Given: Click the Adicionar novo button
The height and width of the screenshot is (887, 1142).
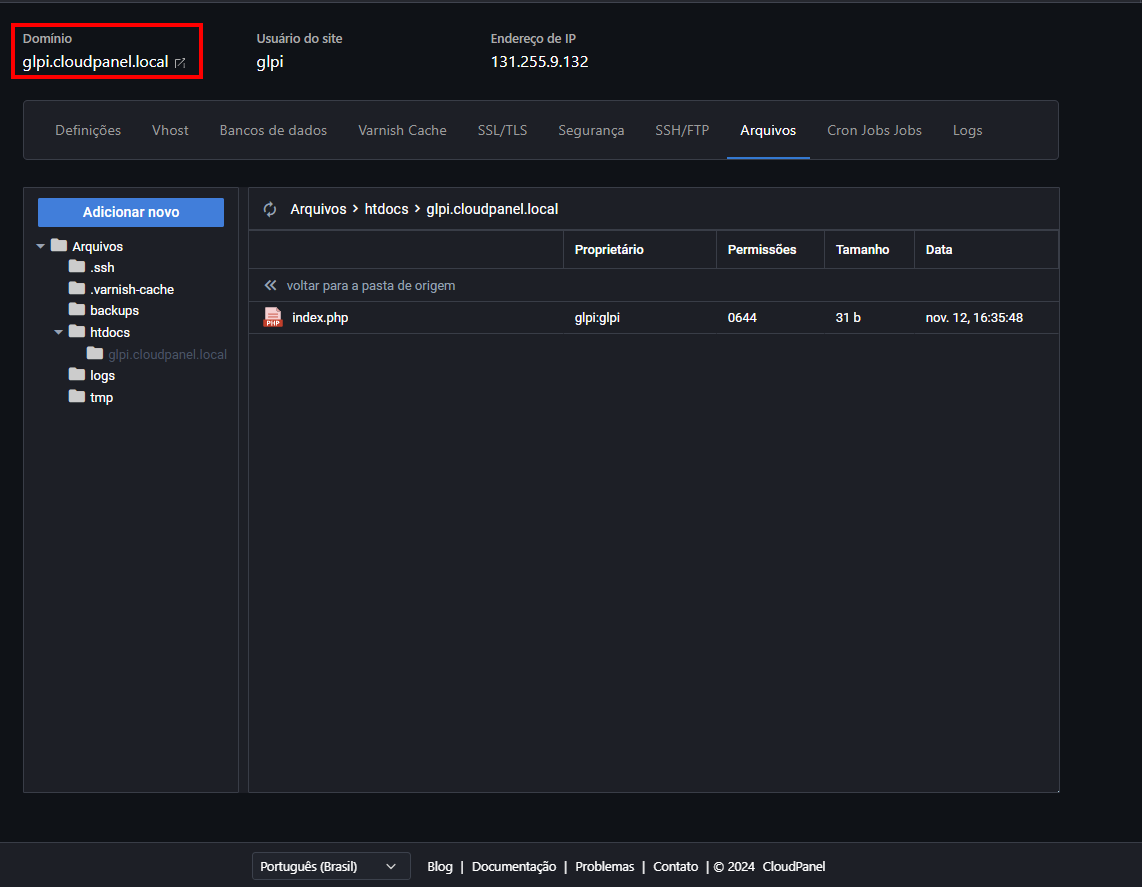Looking at the screenshot, I should pyautogui.click(x=131, y=212).
